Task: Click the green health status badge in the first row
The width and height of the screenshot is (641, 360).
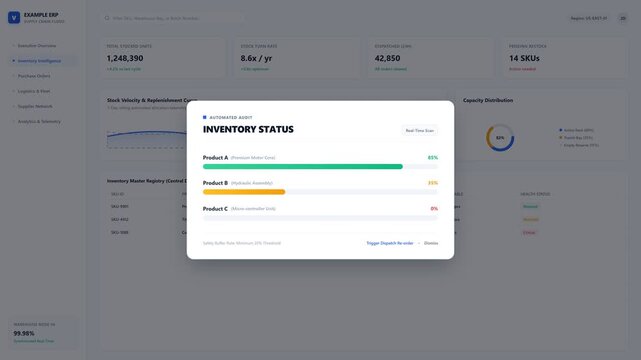Action: [x=530, y=206]
